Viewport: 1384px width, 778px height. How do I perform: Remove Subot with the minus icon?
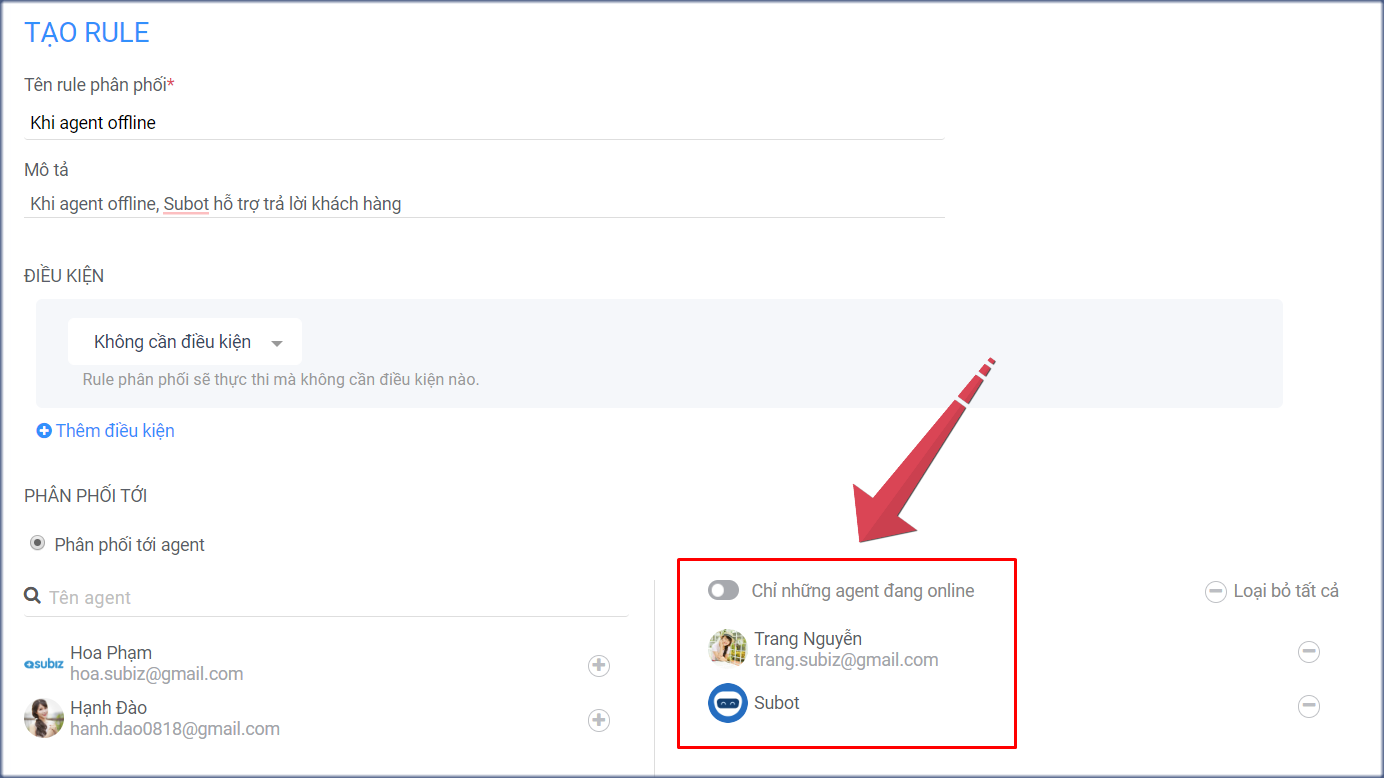pyautogui.click(x=1308, y=706)
